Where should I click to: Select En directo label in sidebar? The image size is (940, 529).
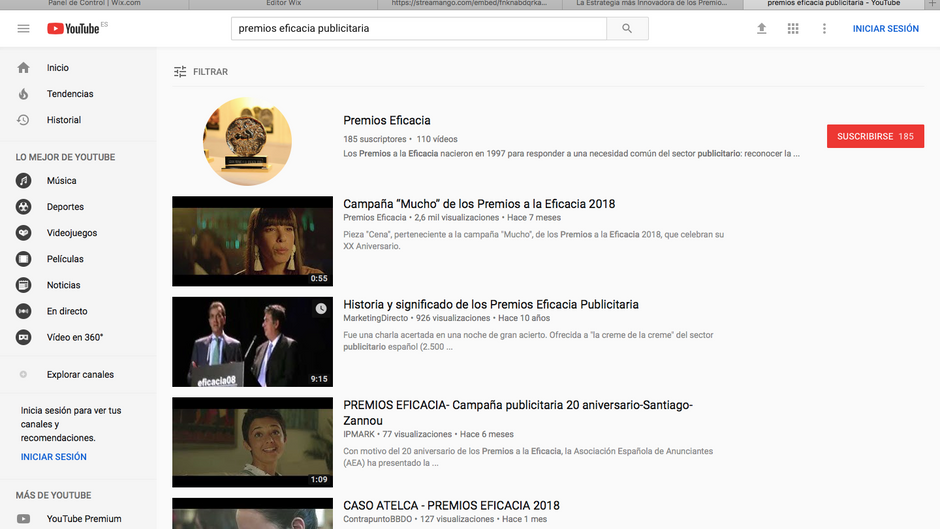(67, 311)
